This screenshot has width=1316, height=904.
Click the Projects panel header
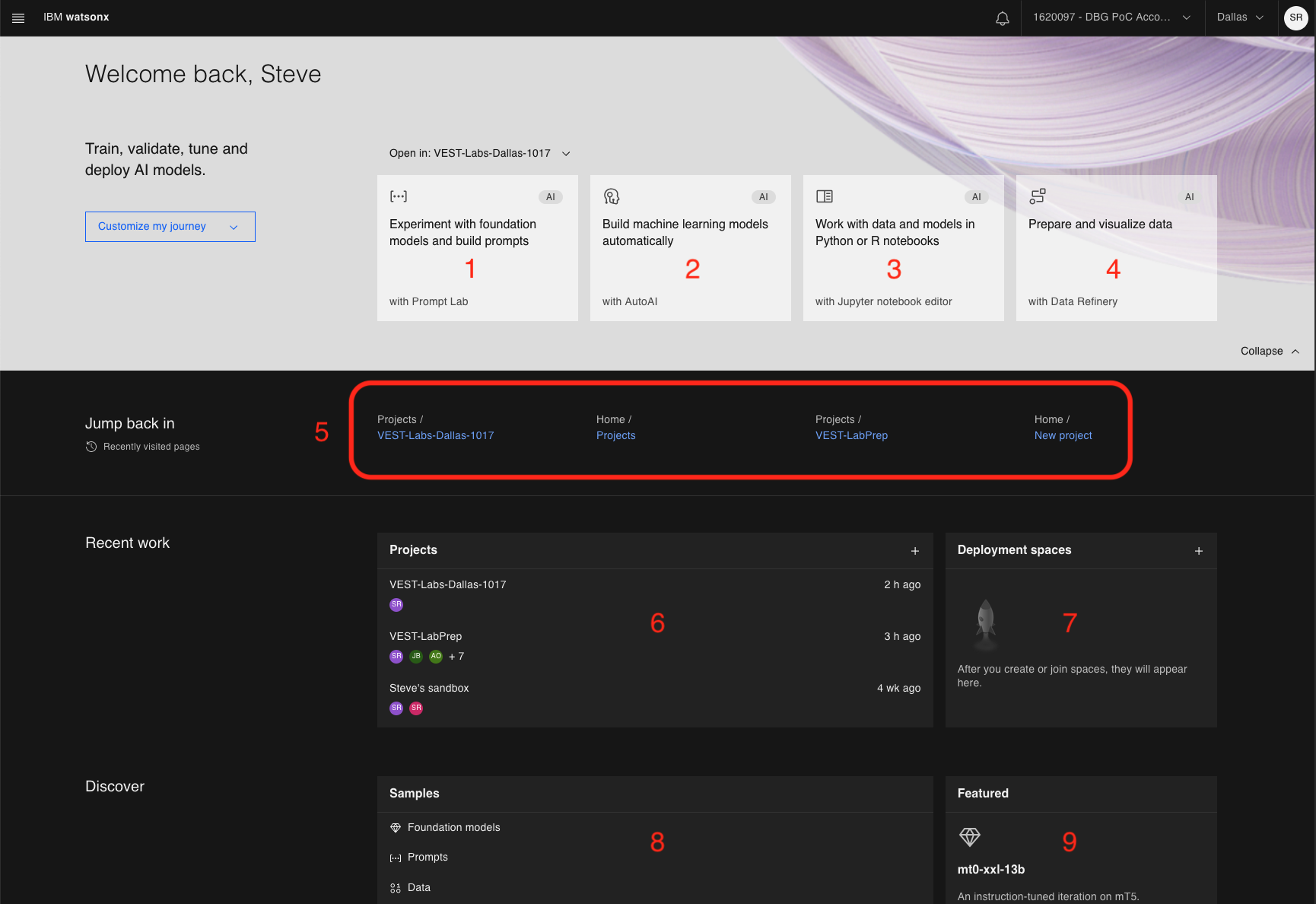click(x=414, y=550)
